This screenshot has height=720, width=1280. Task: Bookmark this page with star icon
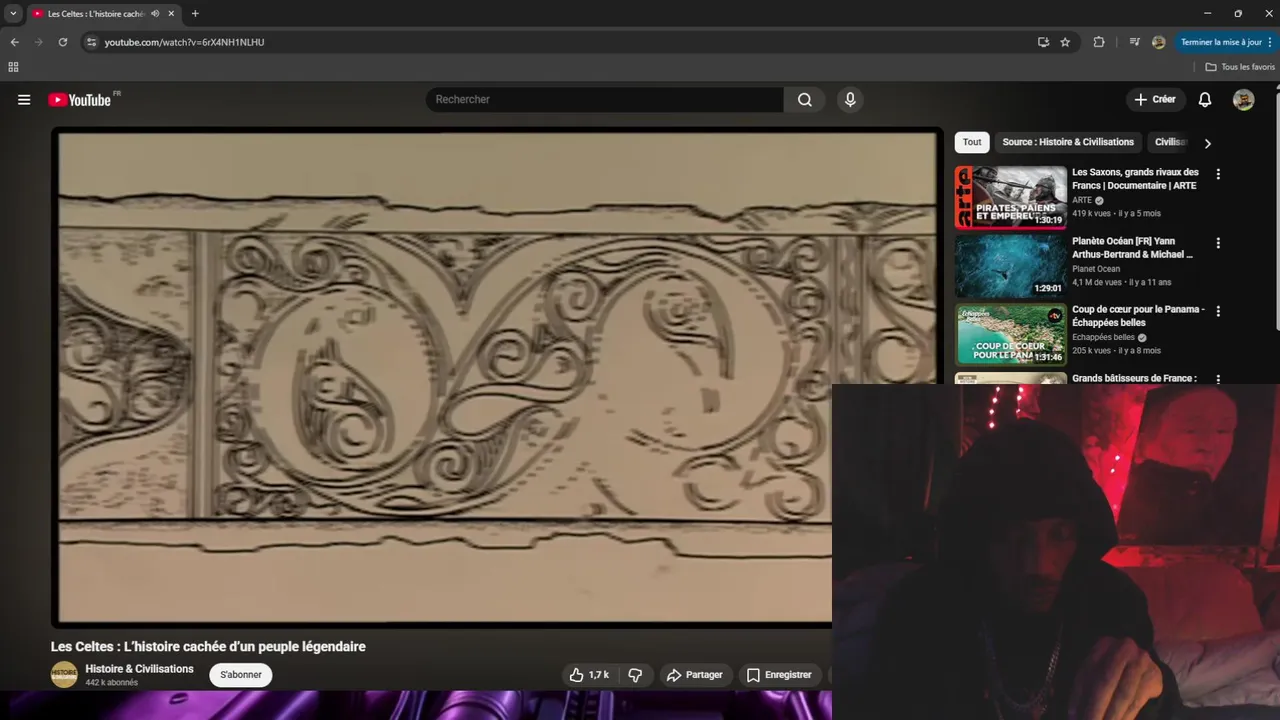point(1065,42)
